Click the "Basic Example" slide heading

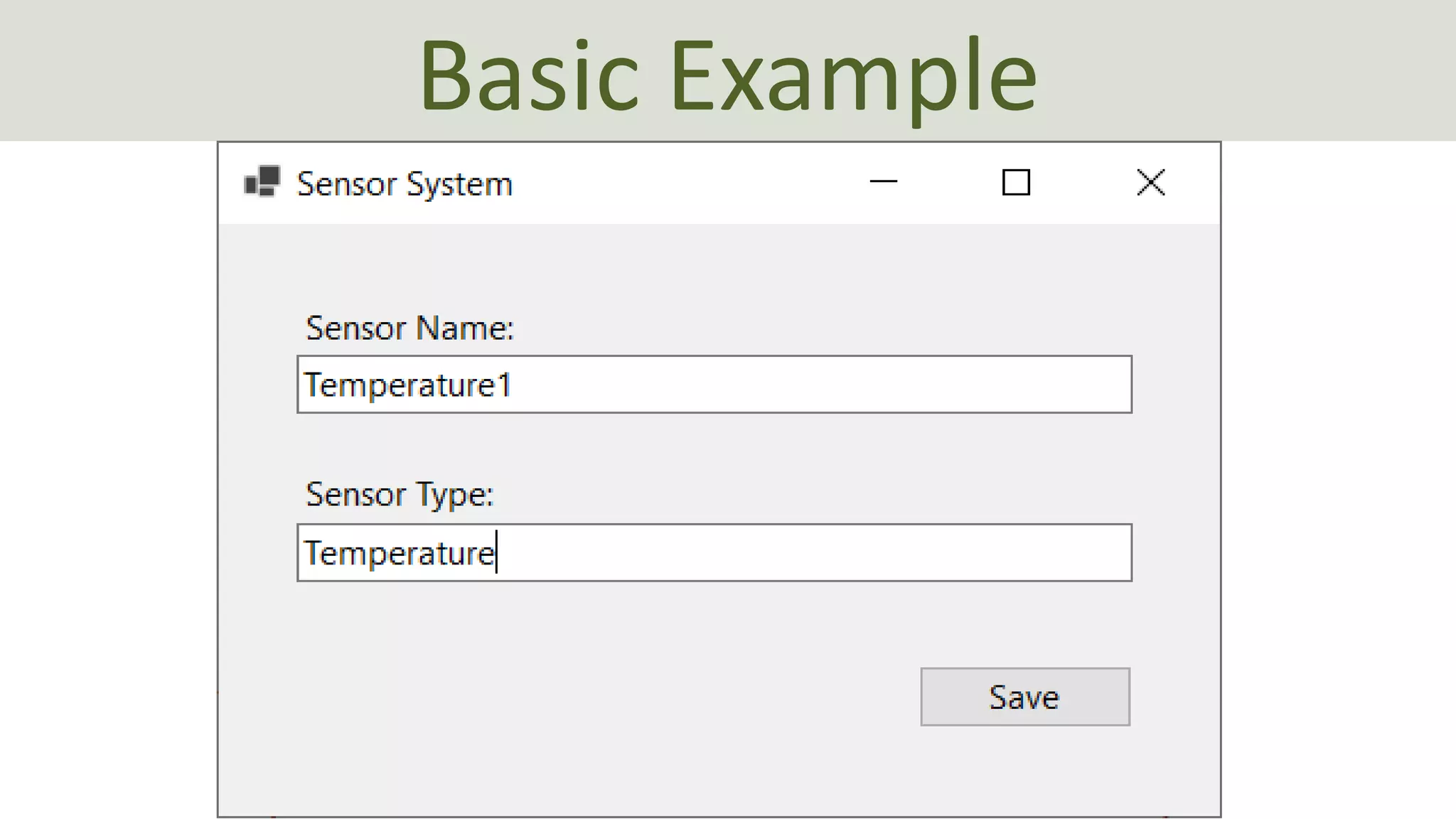point(728,77)
